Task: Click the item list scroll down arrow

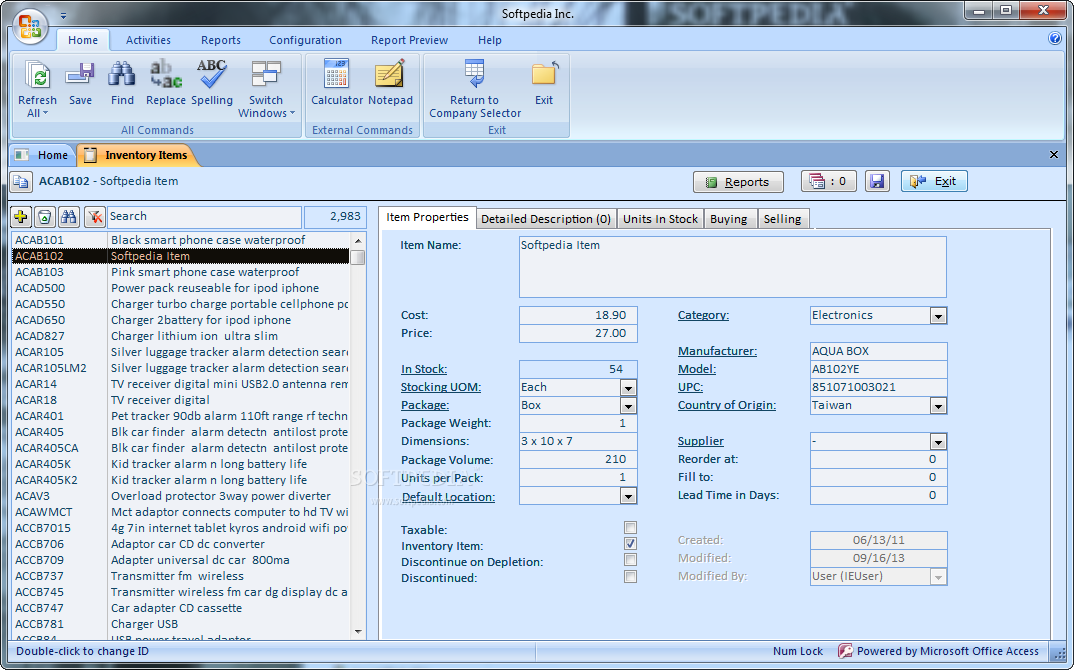Action: [358, 632]
